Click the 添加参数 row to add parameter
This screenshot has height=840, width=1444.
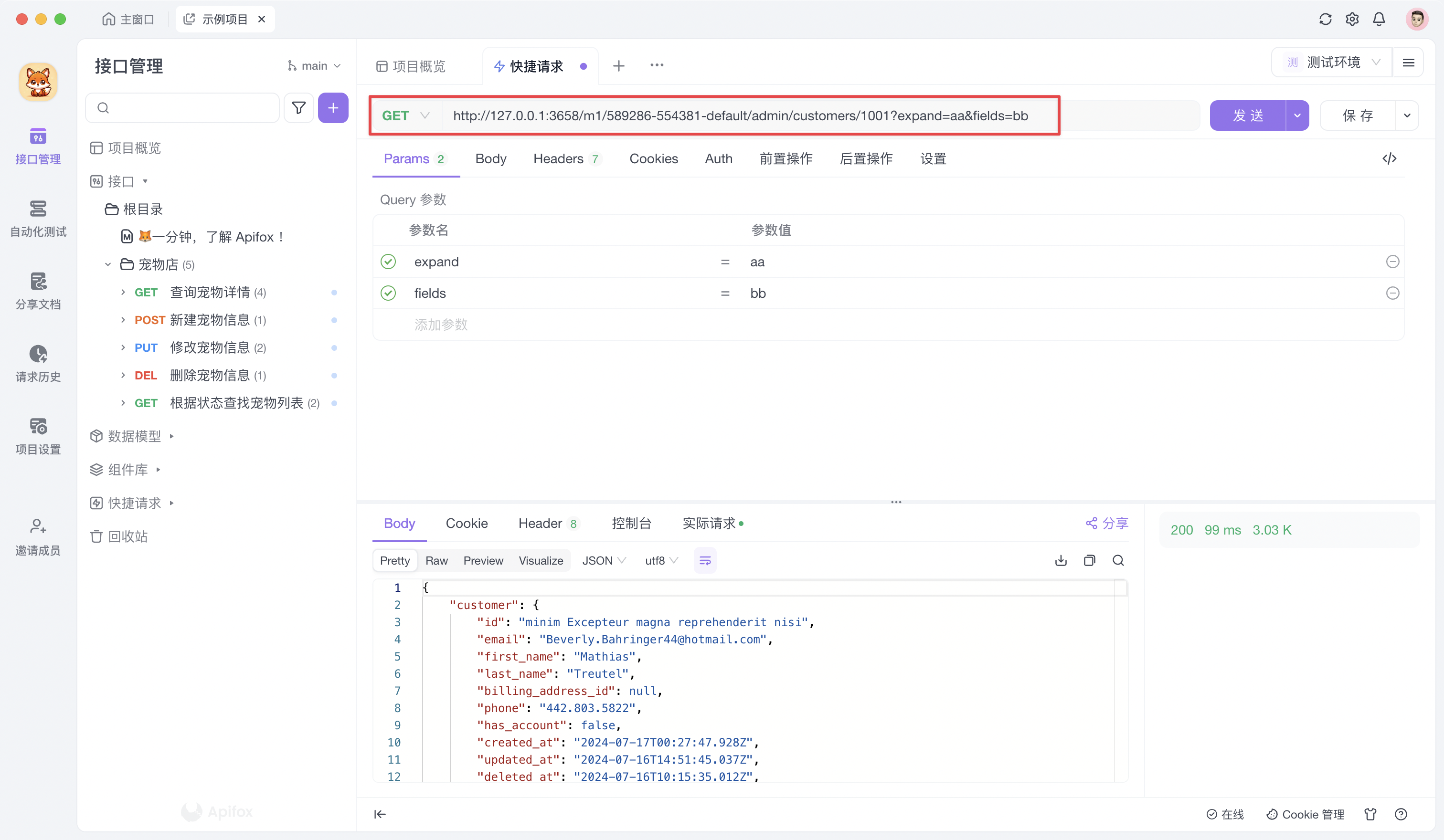click(441, 325)
